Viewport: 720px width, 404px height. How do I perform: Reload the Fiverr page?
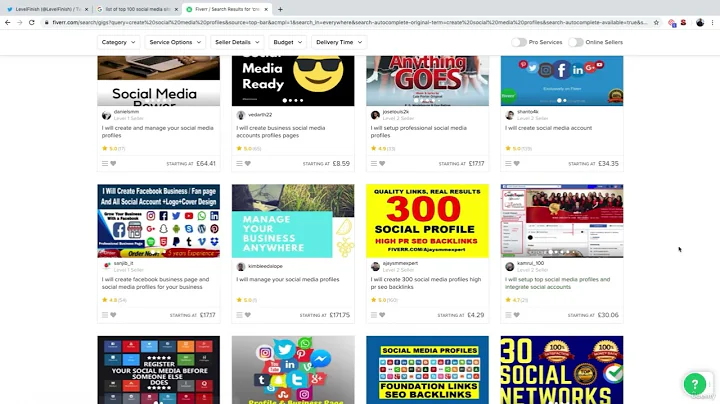(x=32, y=22)
